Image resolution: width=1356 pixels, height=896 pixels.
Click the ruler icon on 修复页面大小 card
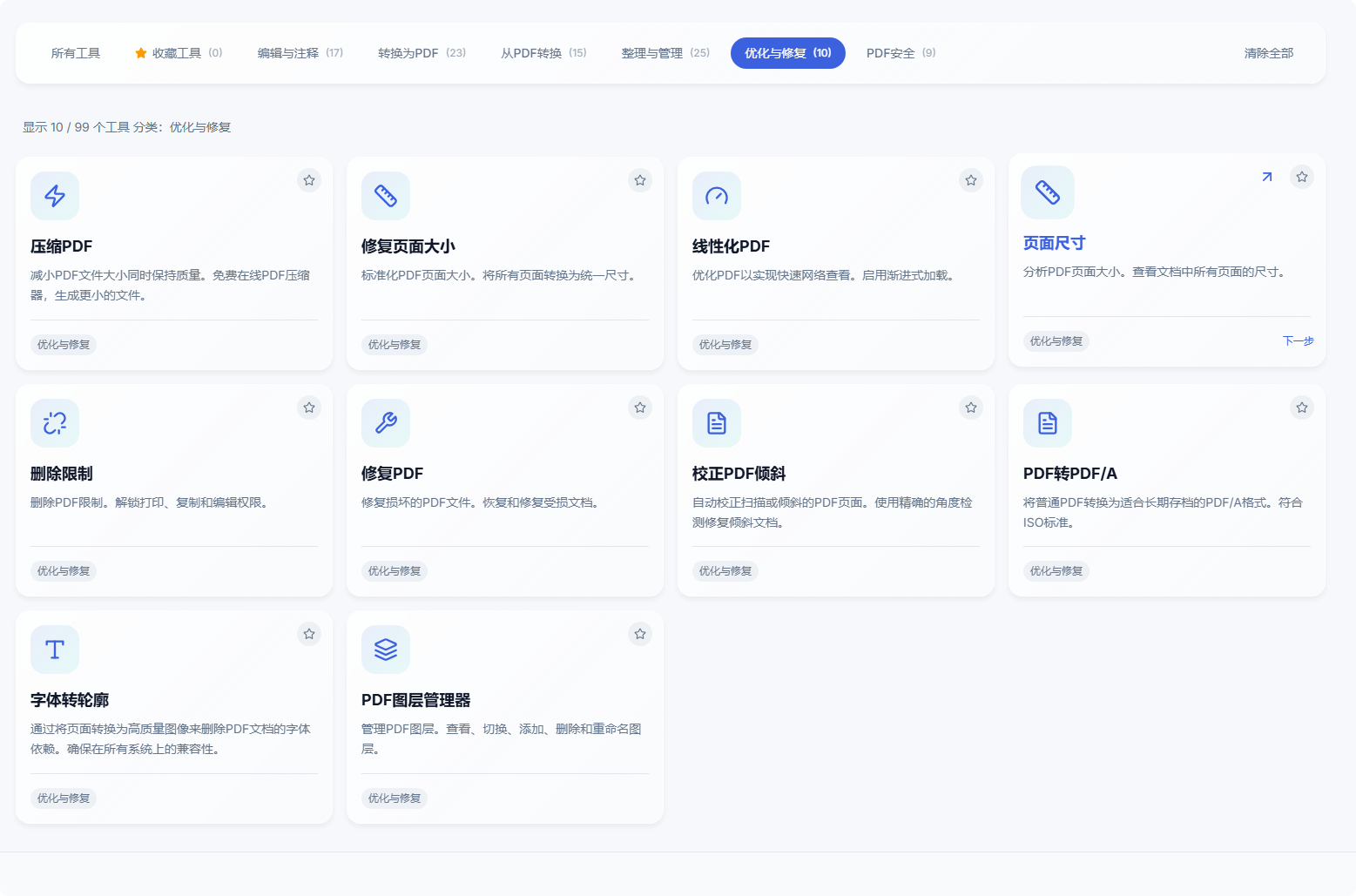(386, 196)
